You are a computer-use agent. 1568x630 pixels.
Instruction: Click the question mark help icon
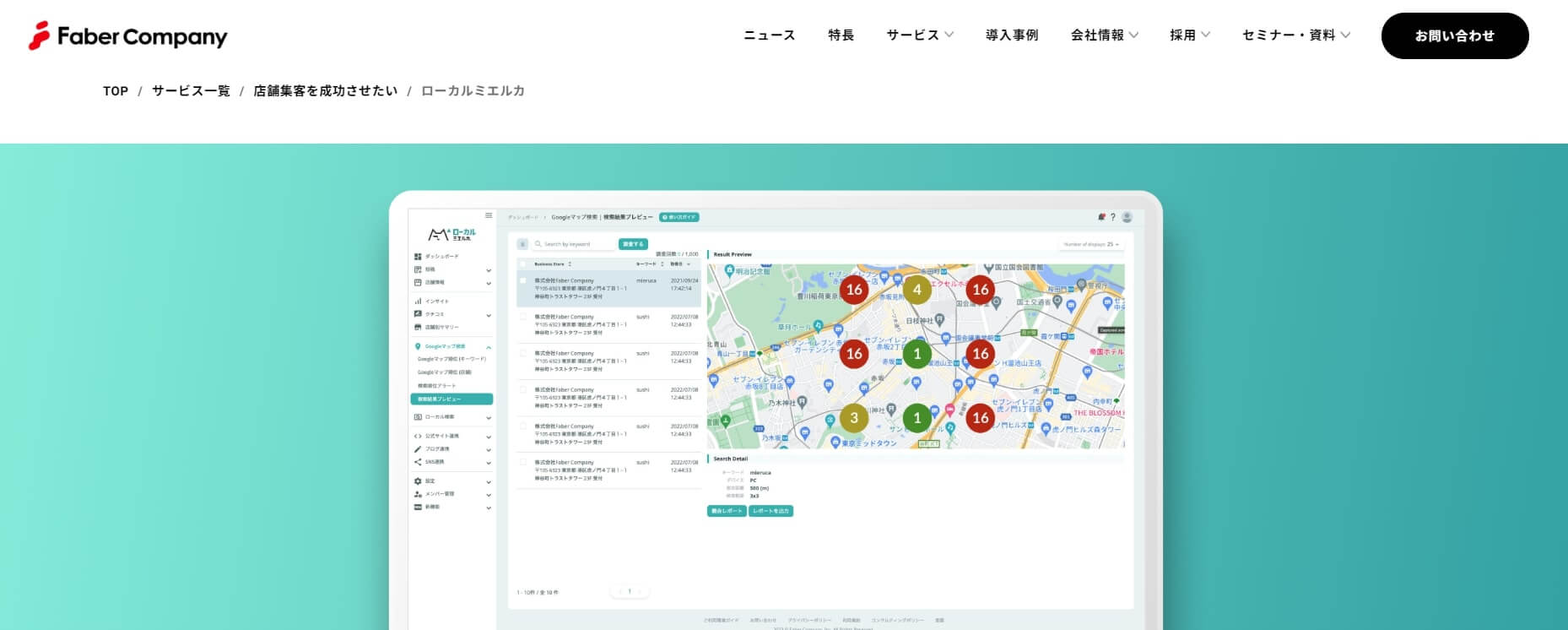pos(1112,217)
